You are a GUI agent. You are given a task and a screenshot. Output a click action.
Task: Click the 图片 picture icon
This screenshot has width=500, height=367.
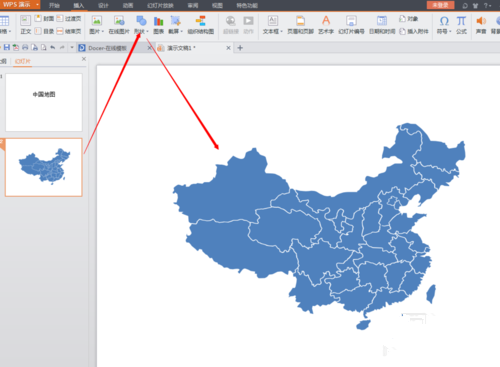[x=97, y=21]
